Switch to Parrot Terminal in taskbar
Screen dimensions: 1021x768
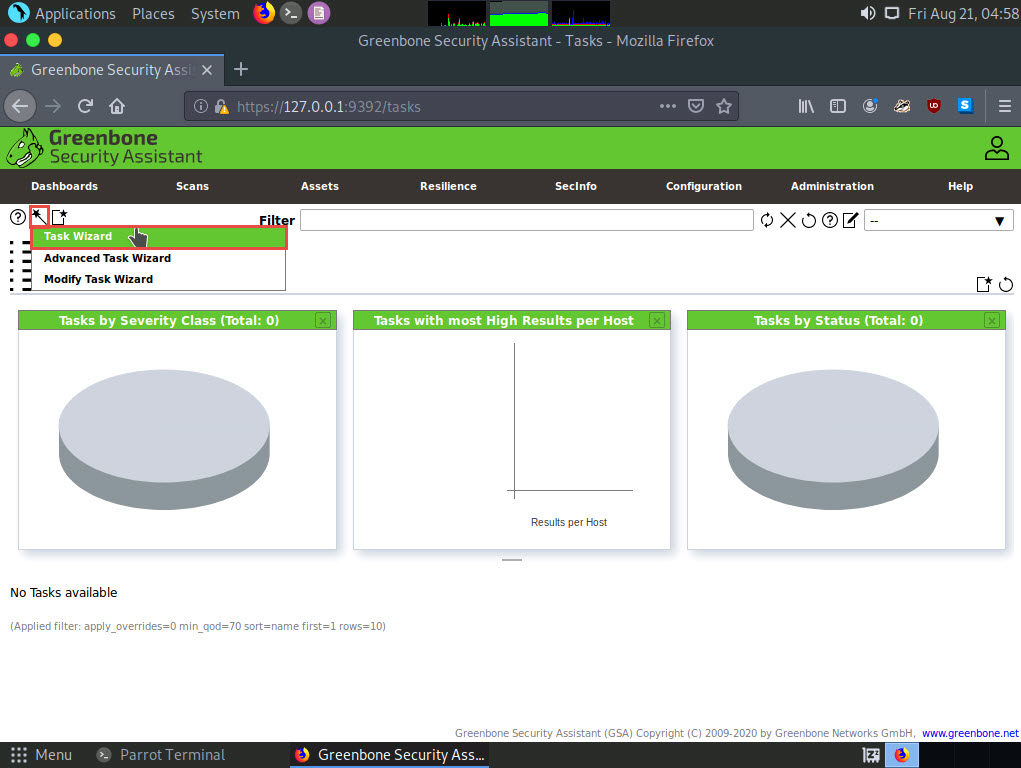click(161, 755)
